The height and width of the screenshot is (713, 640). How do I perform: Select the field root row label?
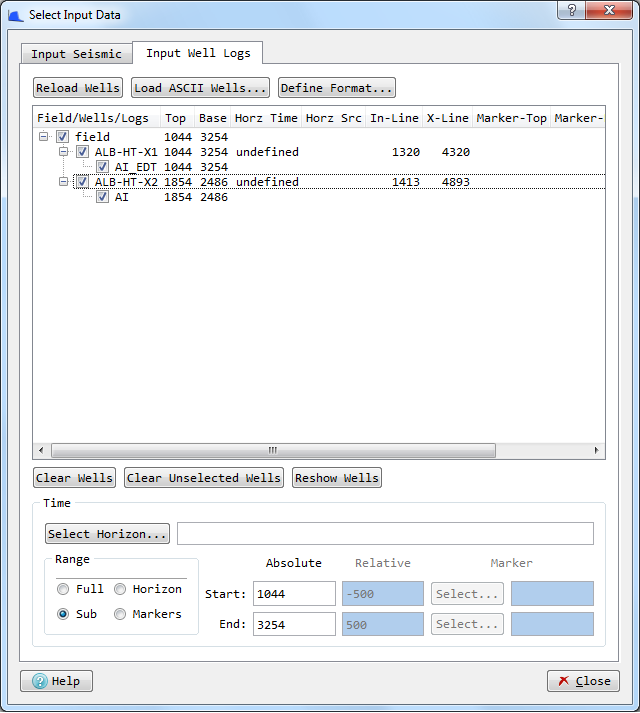point(92,137)
